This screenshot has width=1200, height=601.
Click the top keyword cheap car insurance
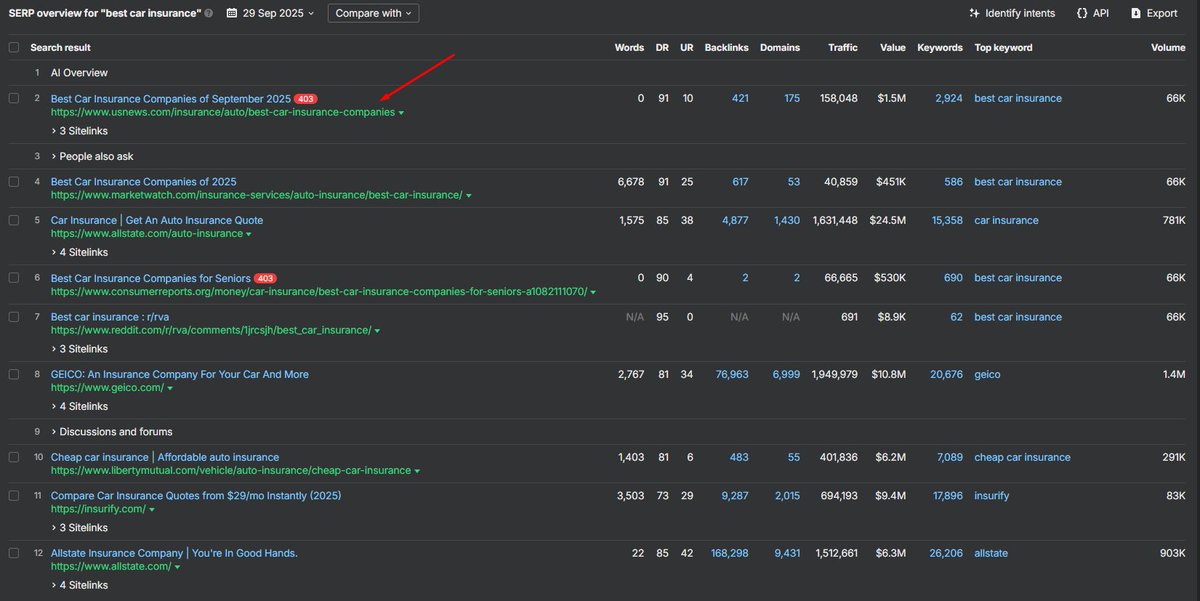point(1022,457)
